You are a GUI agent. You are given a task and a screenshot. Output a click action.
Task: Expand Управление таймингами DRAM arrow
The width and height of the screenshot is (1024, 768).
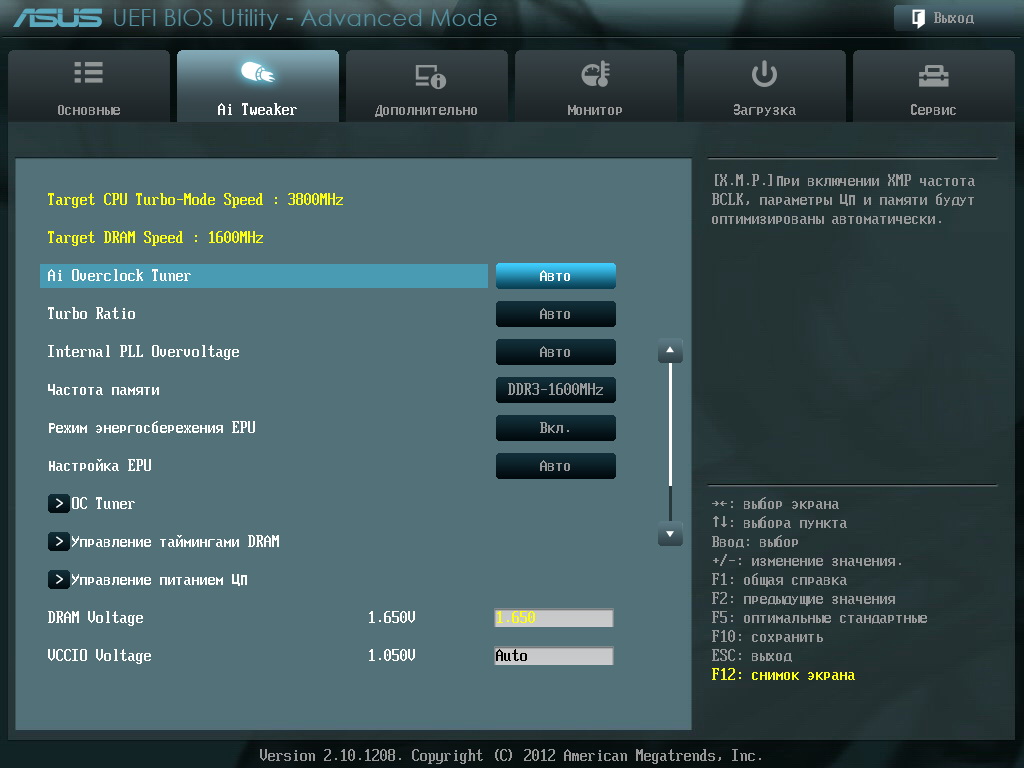click(59, 541)
